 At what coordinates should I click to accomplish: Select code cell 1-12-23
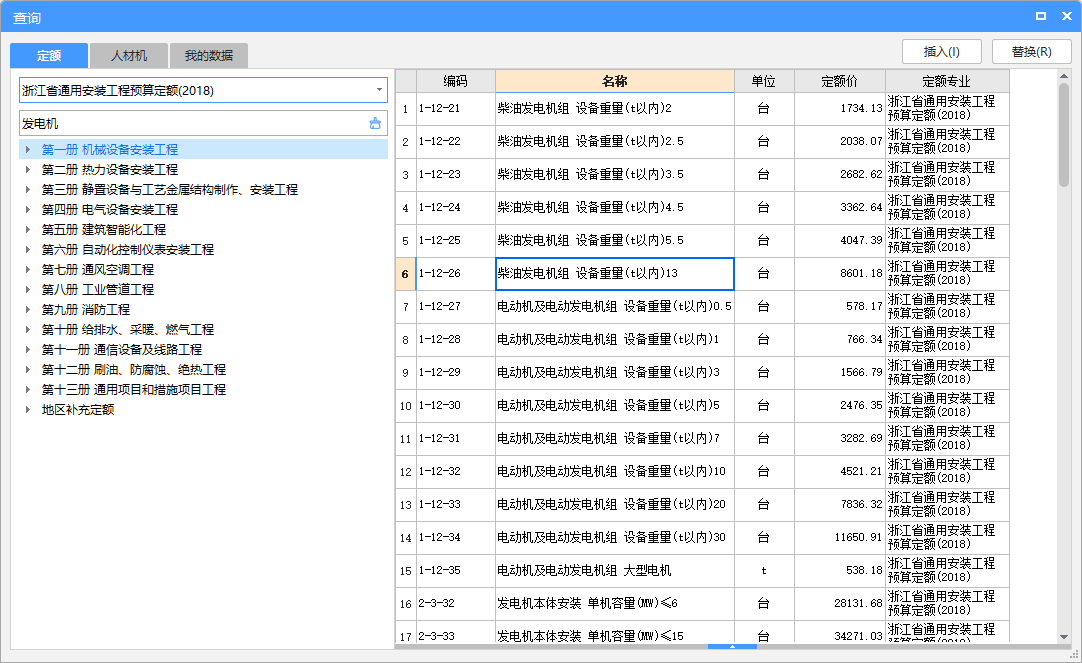[x=455, y=175]
